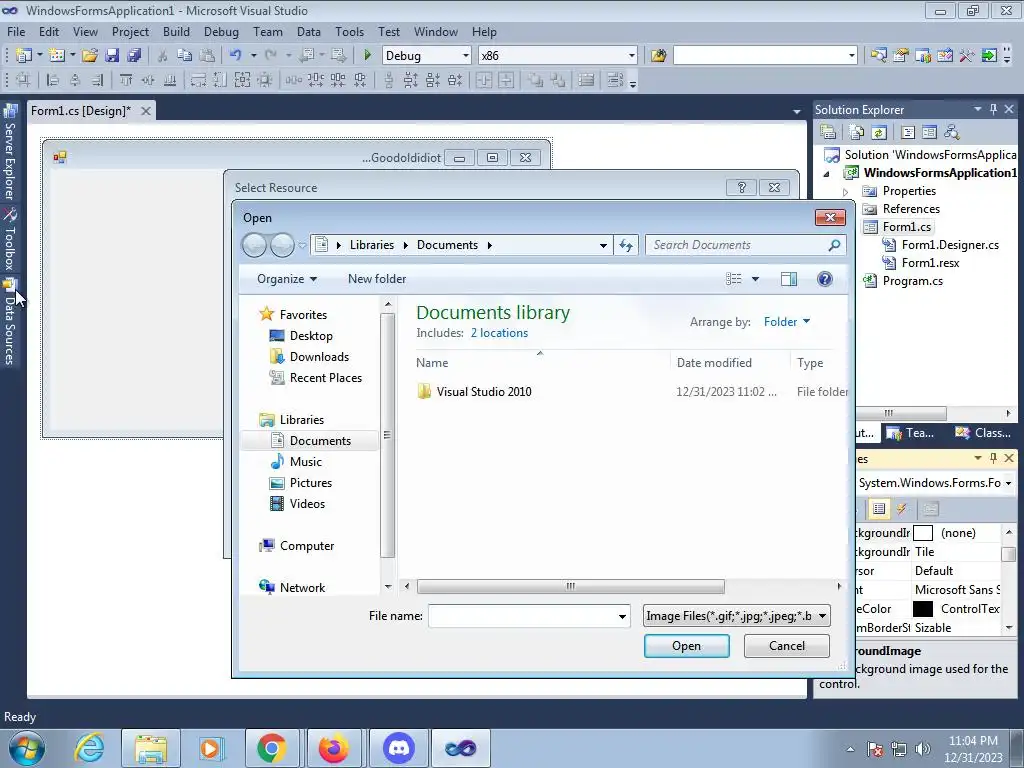Select Program.cs in Solution Explorer
The height and width of the screenshot is (768, 1024).
tap(912, 281)
